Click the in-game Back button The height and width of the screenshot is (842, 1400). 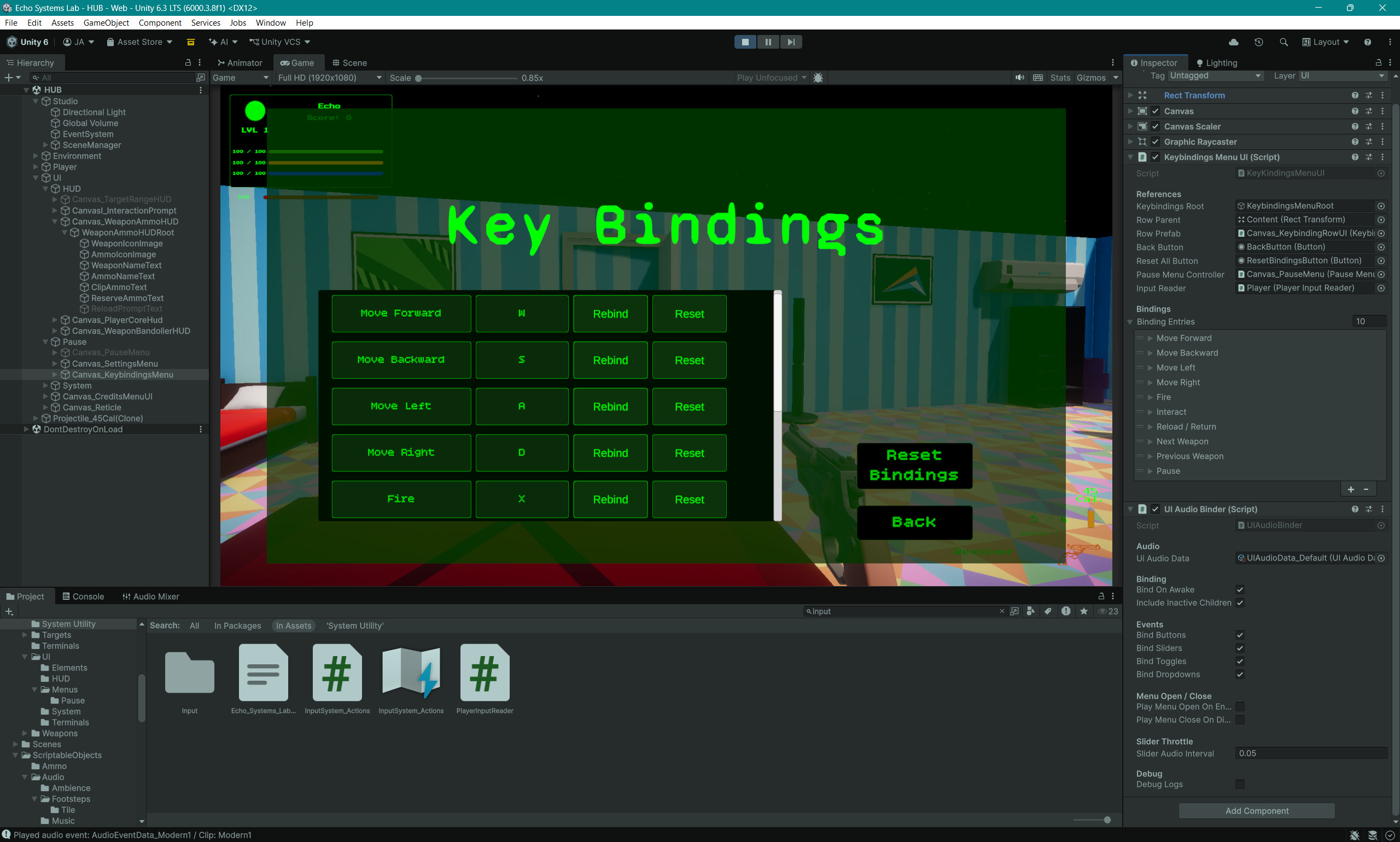tap(914, 522)
